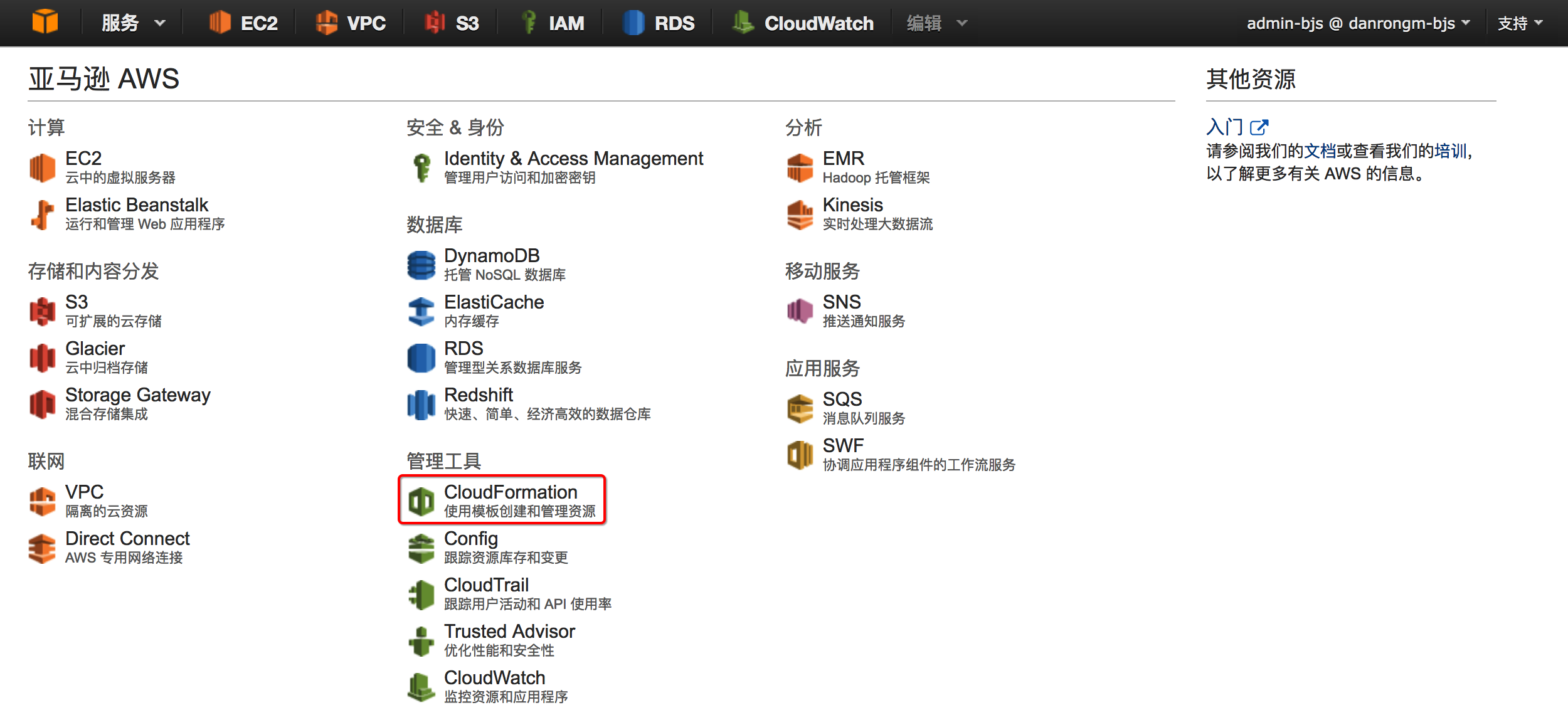
Task: Open the Storage Gateway service link
Action: (138, 395)
